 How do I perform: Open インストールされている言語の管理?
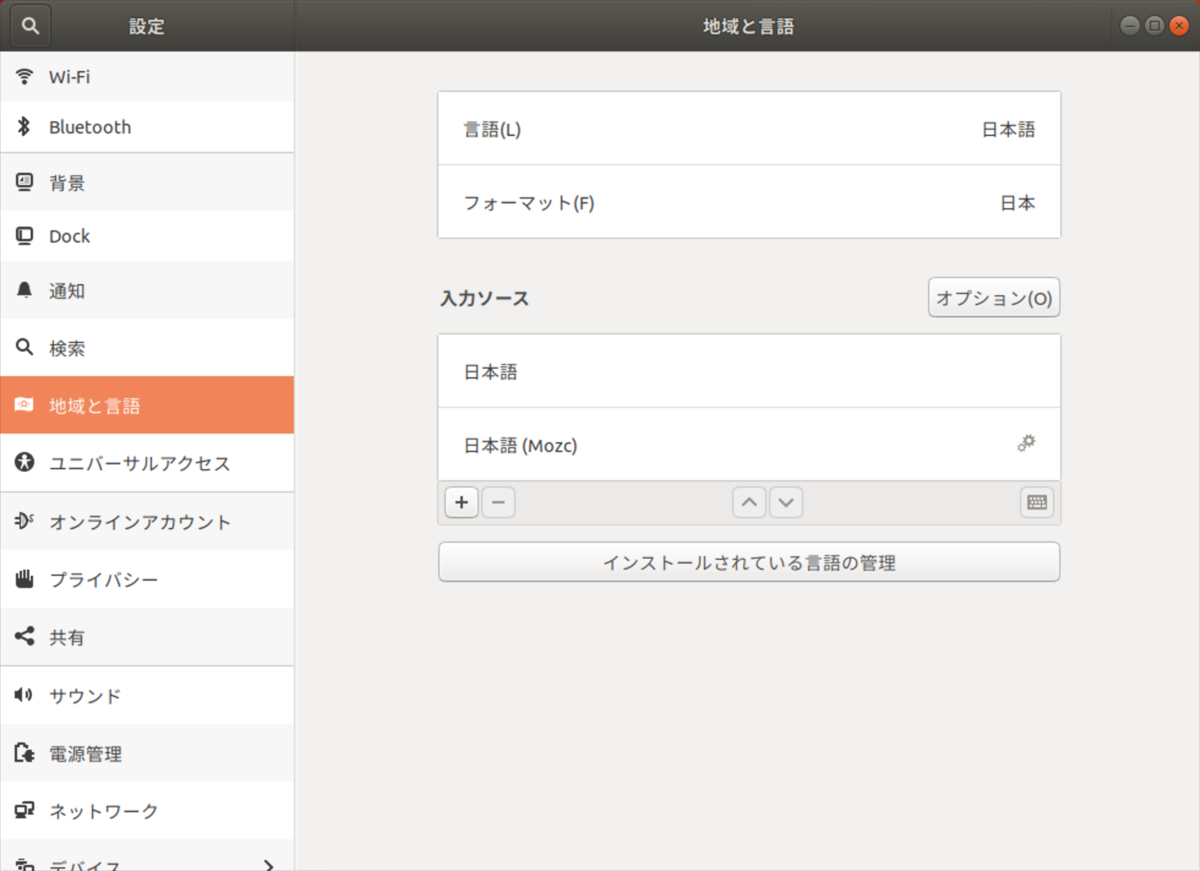(749, 561)
